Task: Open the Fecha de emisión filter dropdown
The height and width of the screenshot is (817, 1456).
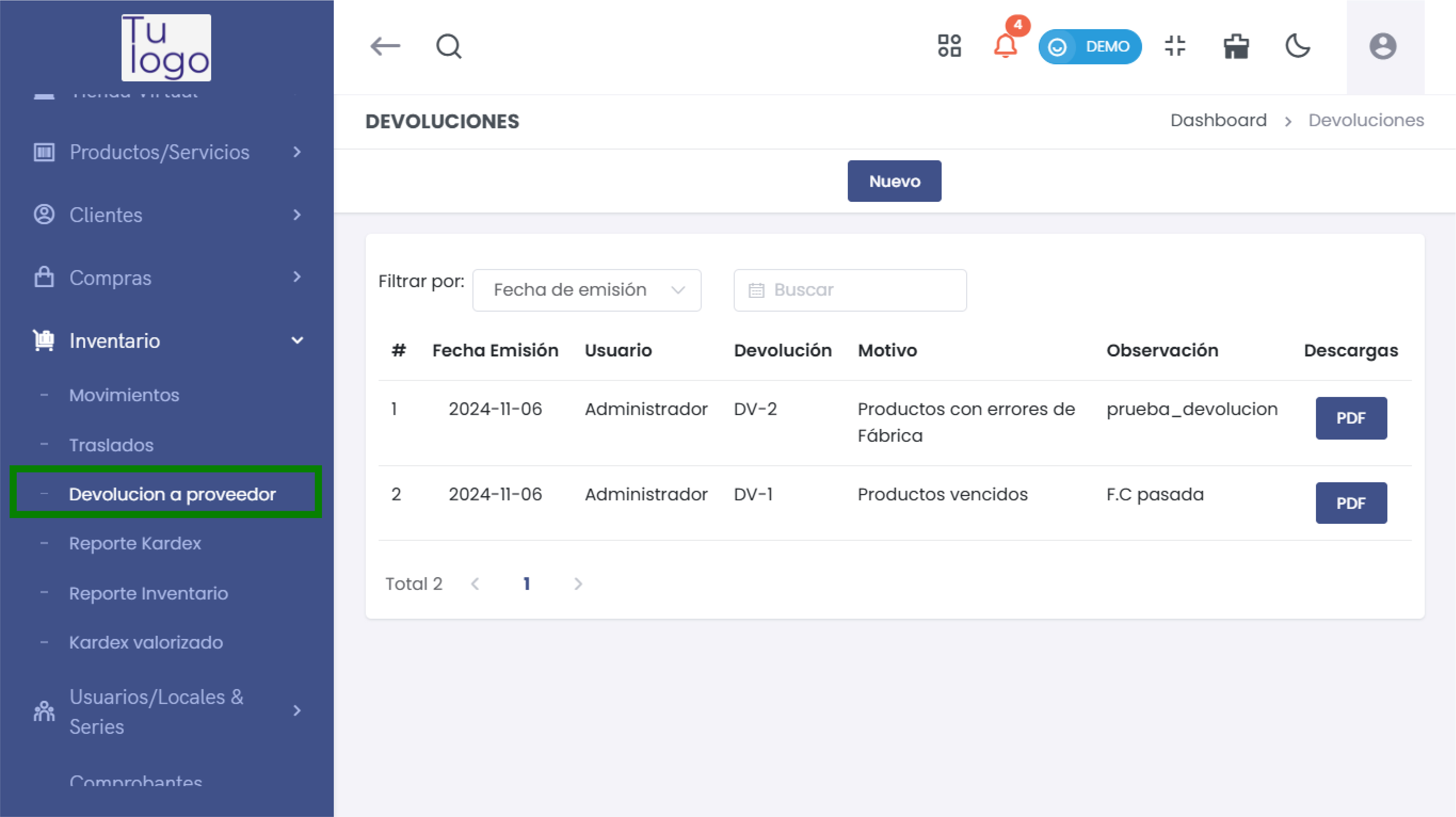Action: pyautogui.click(x=587, y=290)
